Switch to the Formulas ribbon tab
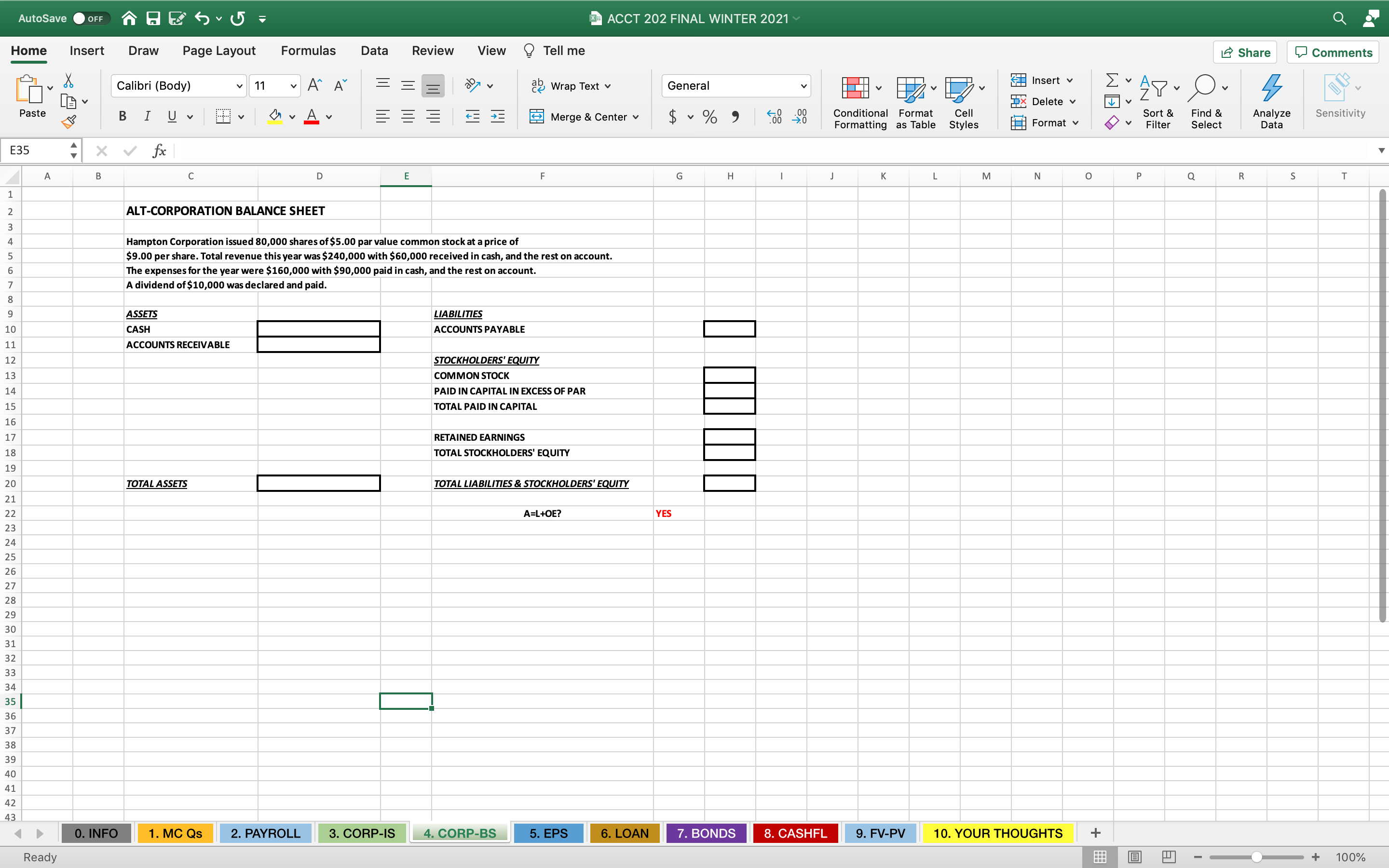The image size is (1389, 868). tap(308, 51)
